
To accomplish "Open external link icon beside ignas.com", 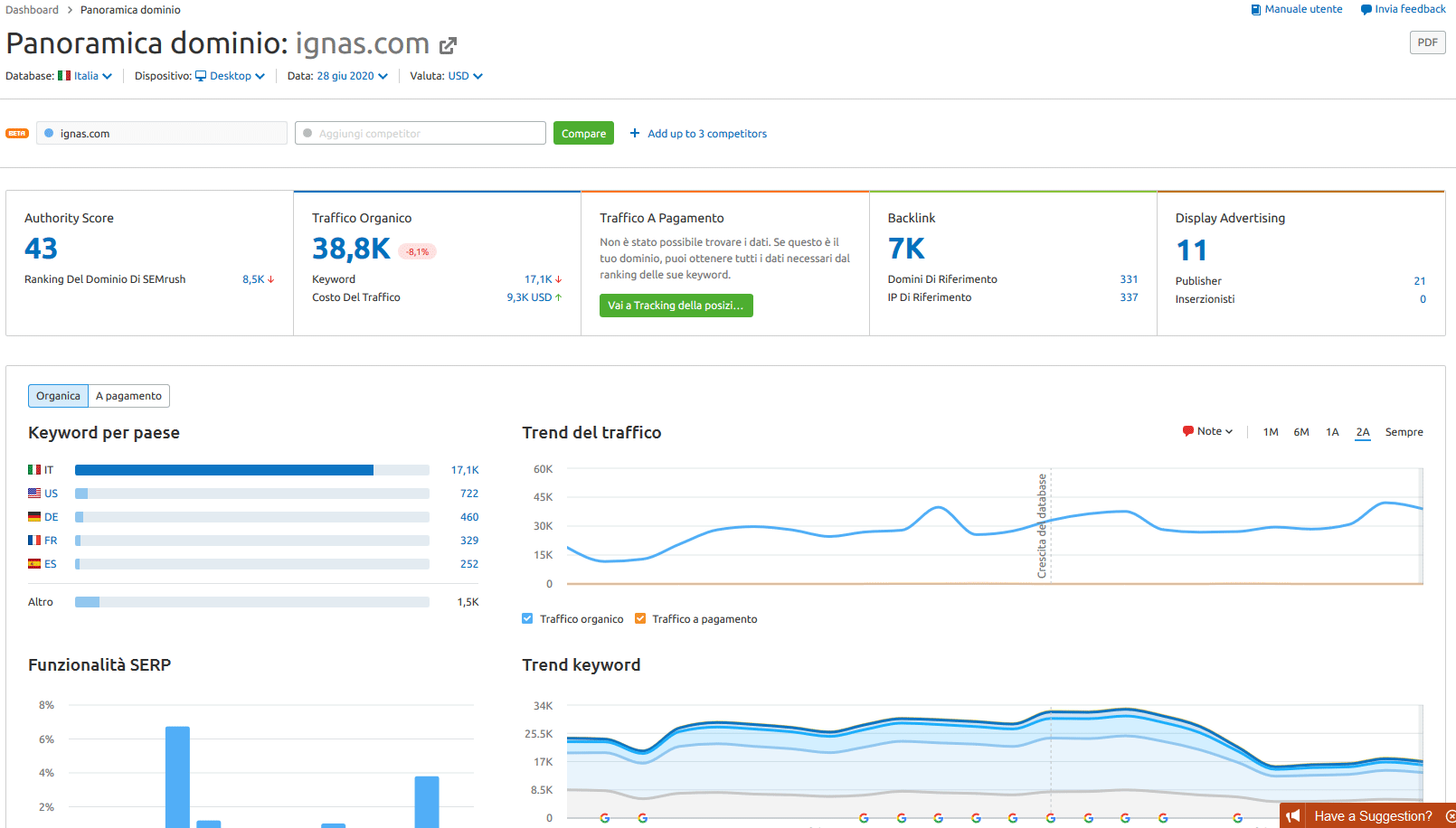I will click(448, 45).
